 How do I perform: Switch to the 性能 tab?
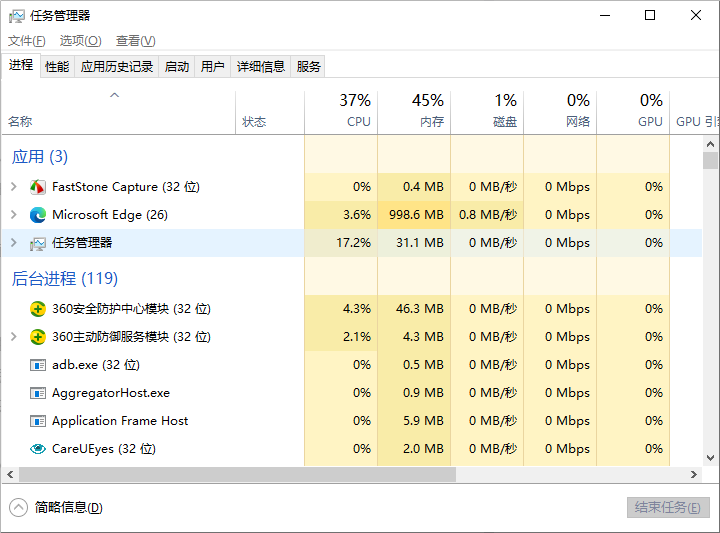(x=57, y=67)
